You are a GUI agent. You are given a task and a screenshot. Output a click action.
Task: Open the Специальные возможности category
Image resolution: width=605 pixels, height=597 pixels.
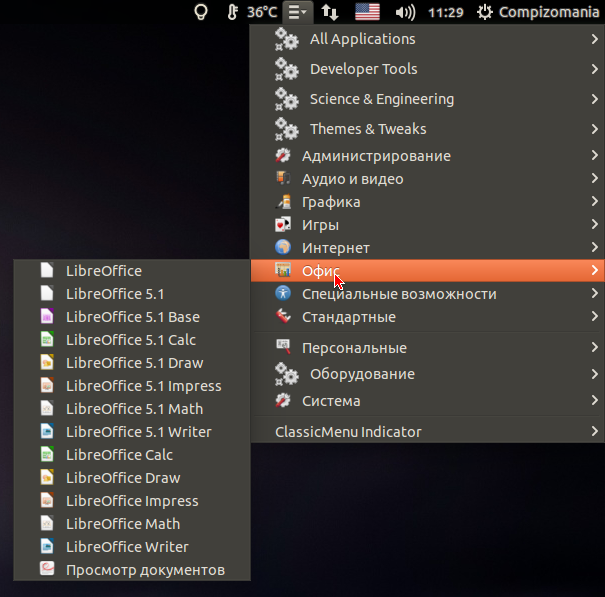(428, 294)
